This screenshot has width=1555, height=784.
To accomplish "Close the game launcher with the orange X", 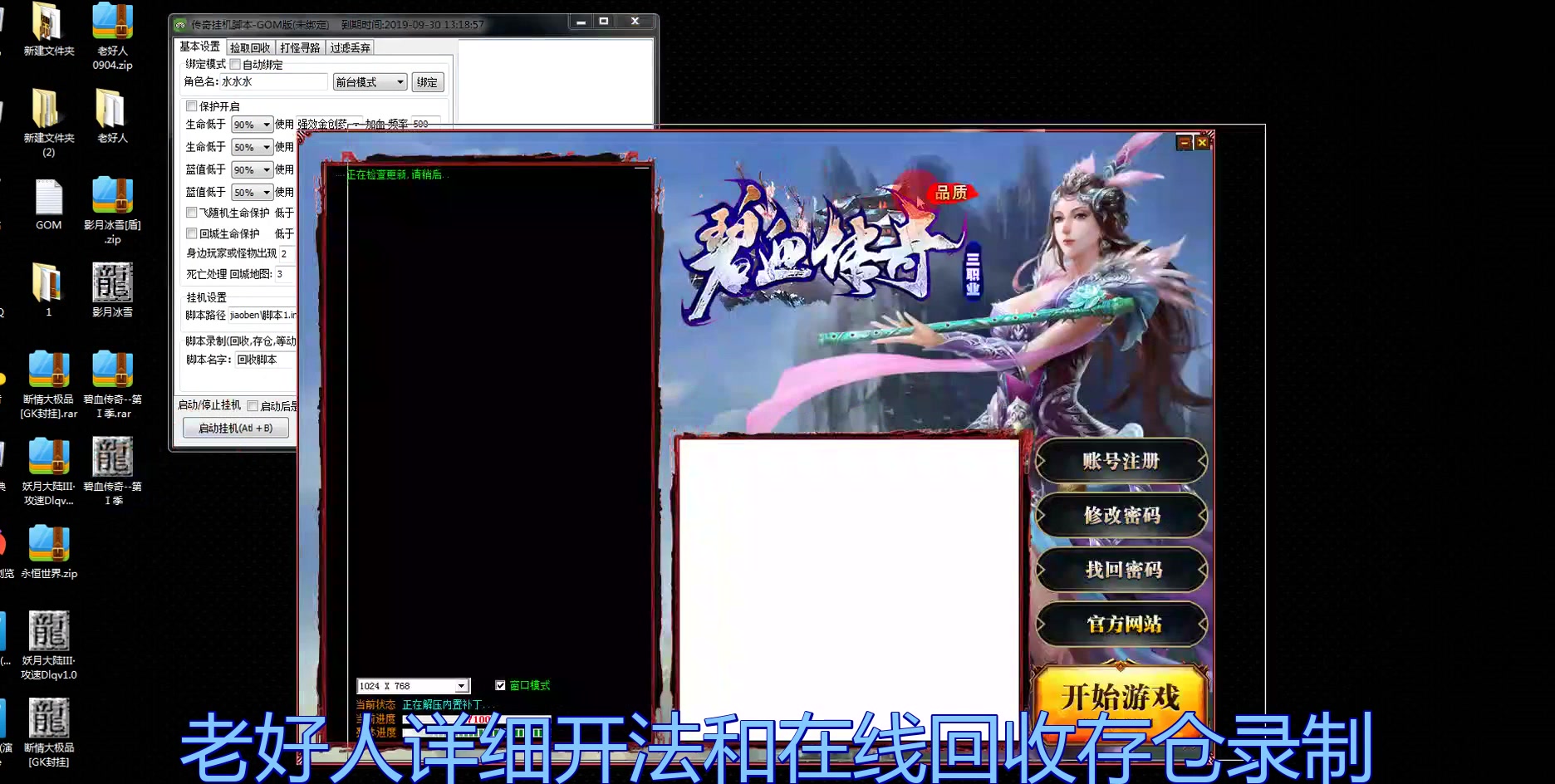I will 1201,143.
